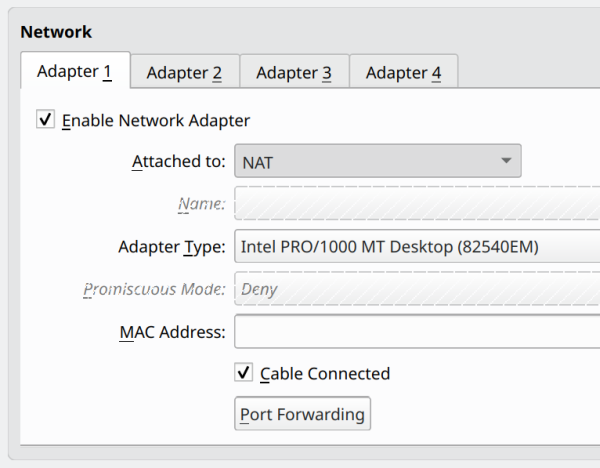Go to the Adapter 1 tab
This screenshot has height=468, width=600.
pyautogui.click(x=74, y=72)
